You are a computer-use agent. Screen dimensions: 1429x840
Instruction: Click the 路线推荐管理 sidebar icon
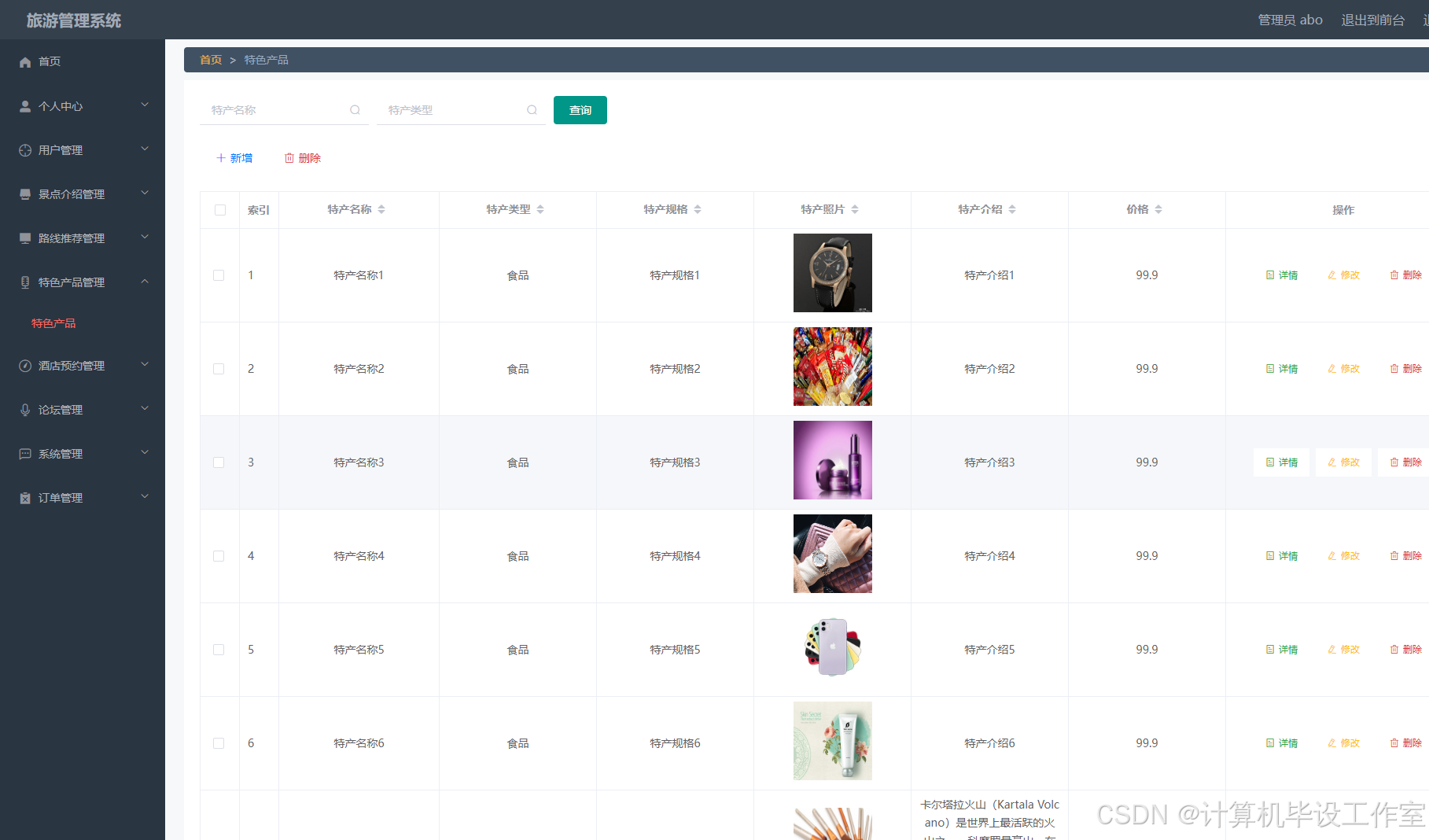(x=25, y=238)
